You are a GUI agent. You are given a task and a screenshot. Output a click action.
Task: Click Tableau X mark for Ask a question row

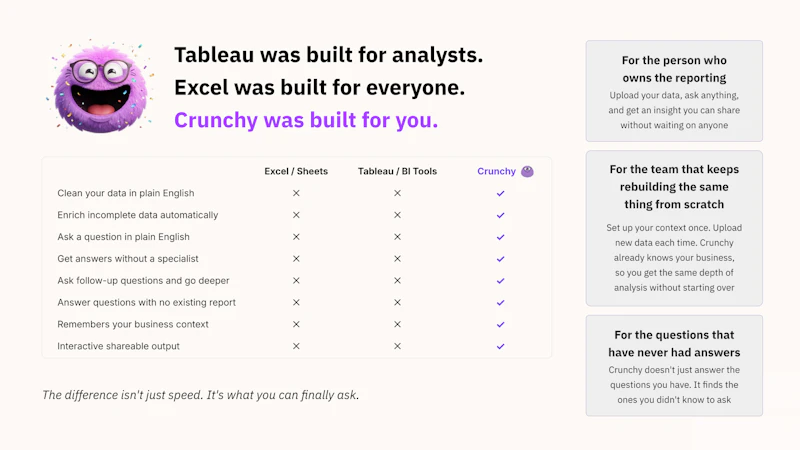(397, 237)
